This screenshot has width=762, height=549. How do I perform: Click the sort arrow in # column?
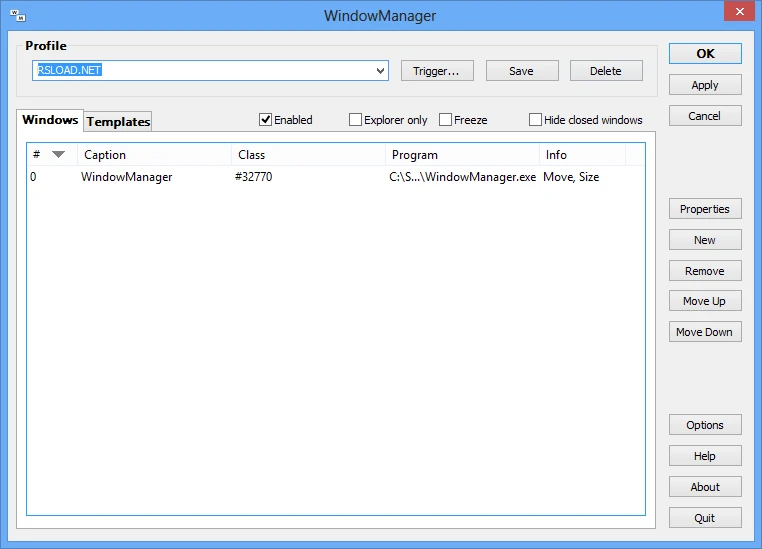pyautogui.click(x=58, y=154)
